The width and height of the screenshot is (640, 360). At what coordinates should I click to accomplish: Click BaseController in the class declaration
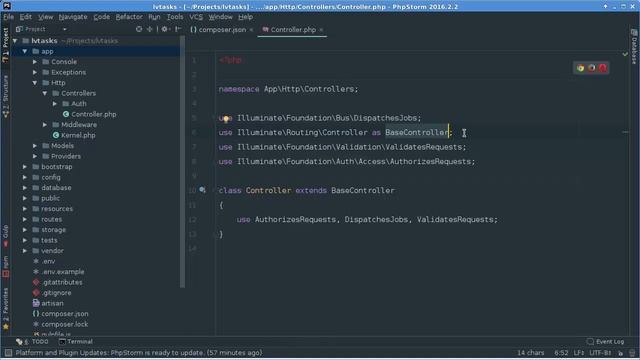pyautogui.click(x=363, y=191)
